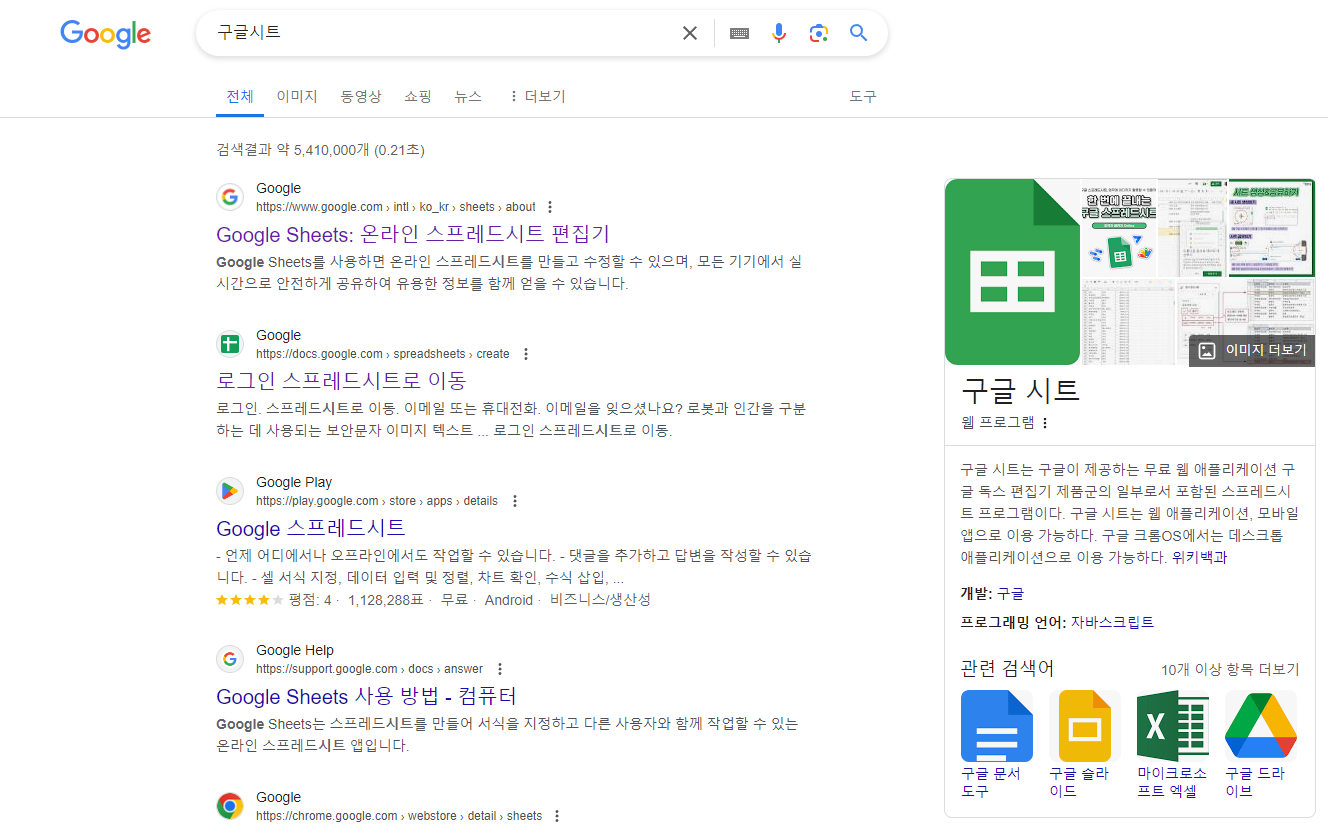1328x824 pixels.
Task: Click the 구글 시트 knowledge panel title
Action: pos(1020,389)
